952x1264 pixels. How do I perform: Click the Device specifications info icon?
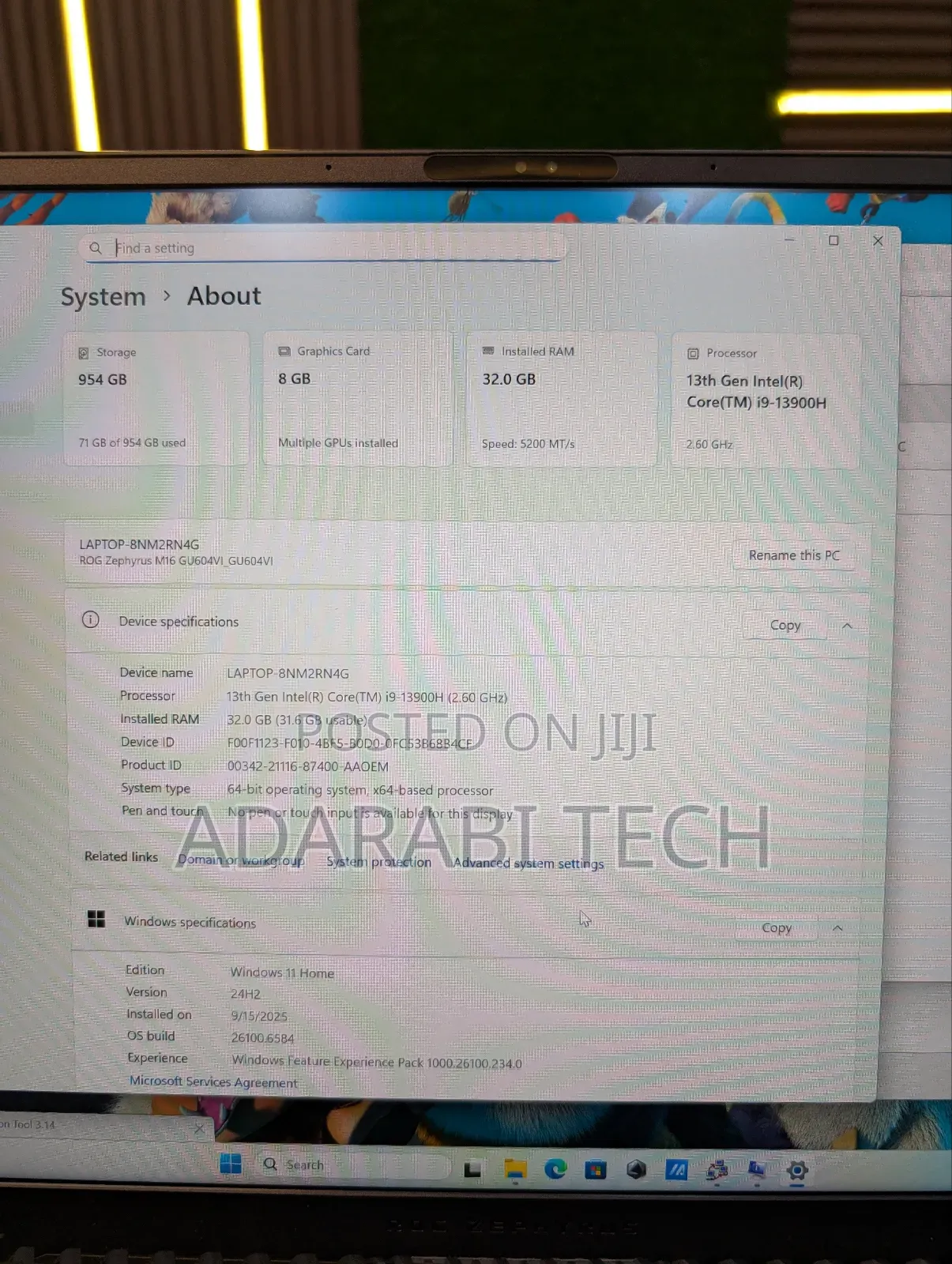[x=91, y=620]
